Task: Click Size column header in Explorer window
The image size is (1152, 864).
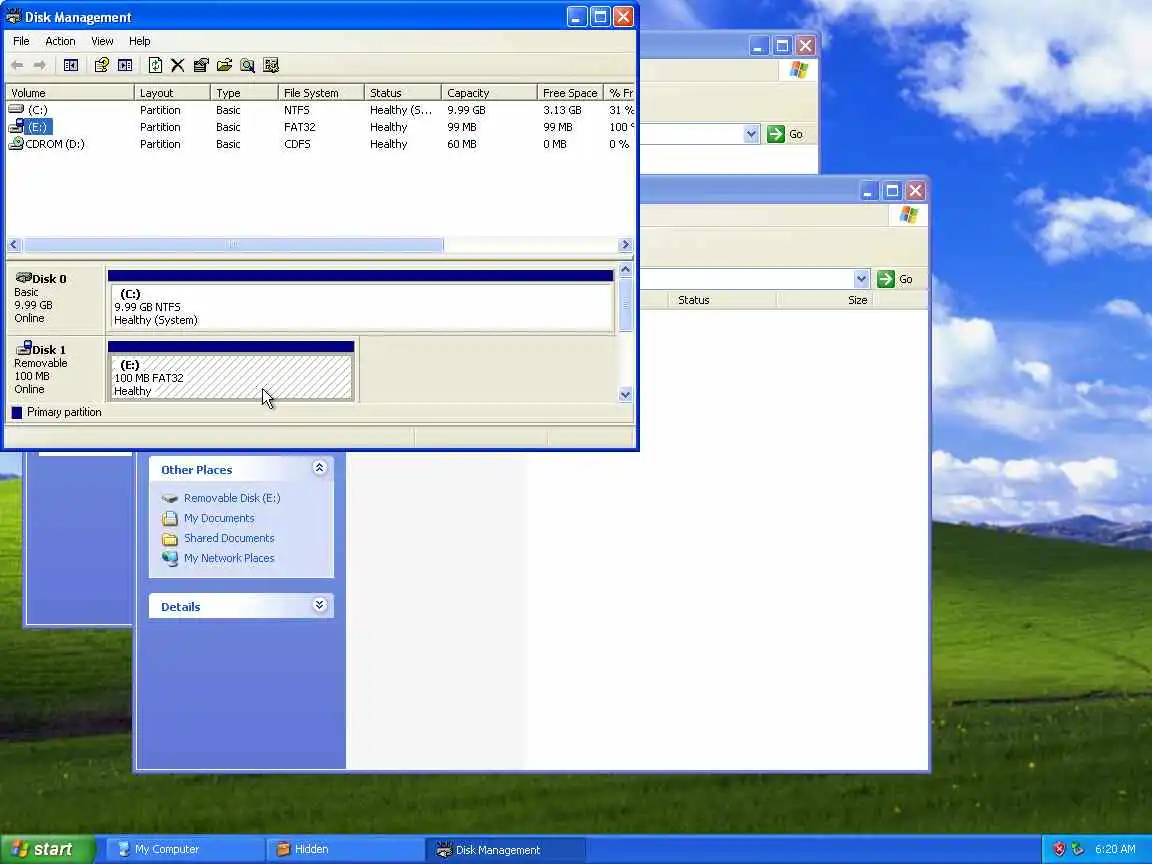Action: pos(824,300)
